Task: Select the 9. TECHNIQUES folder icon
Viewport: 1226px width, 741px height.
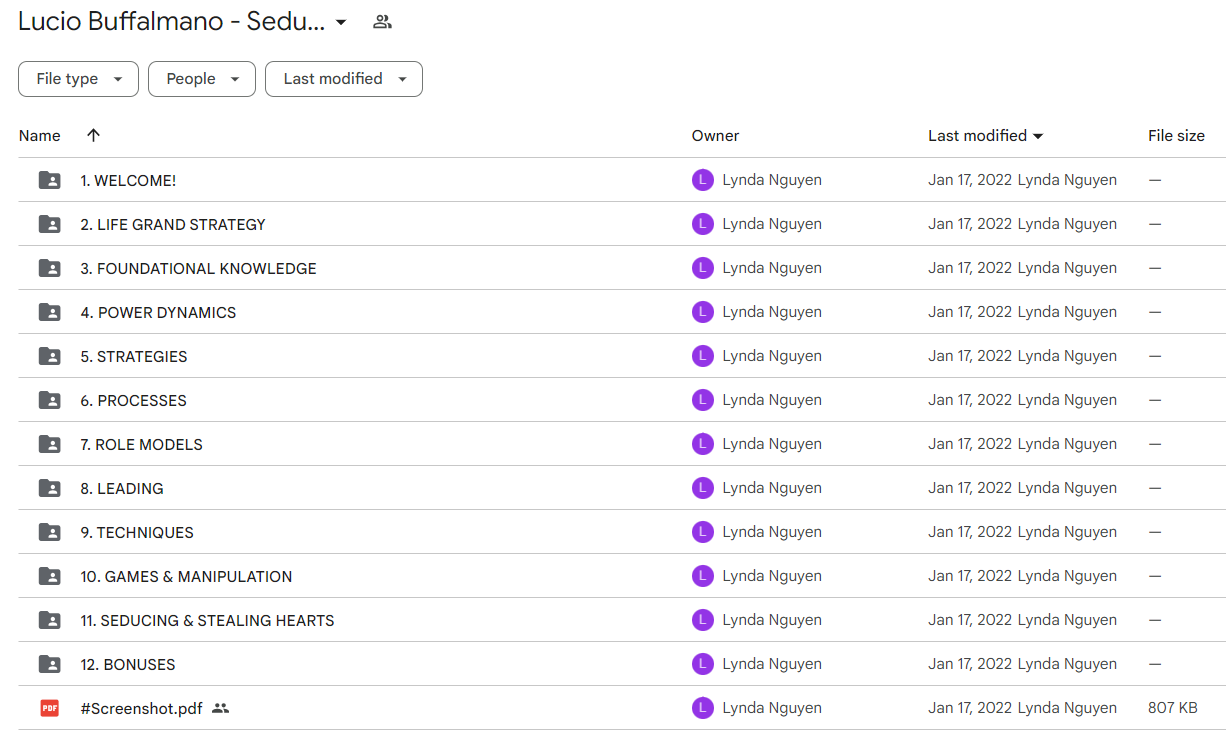Action: (49, 532)
